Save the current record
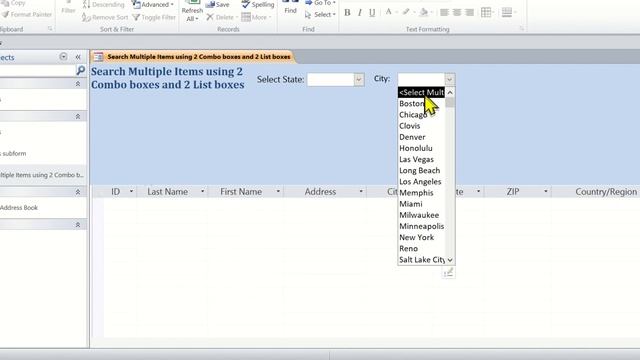Viewport: 640px width, 360px height. pyautogui.click(x=218, y=4)
